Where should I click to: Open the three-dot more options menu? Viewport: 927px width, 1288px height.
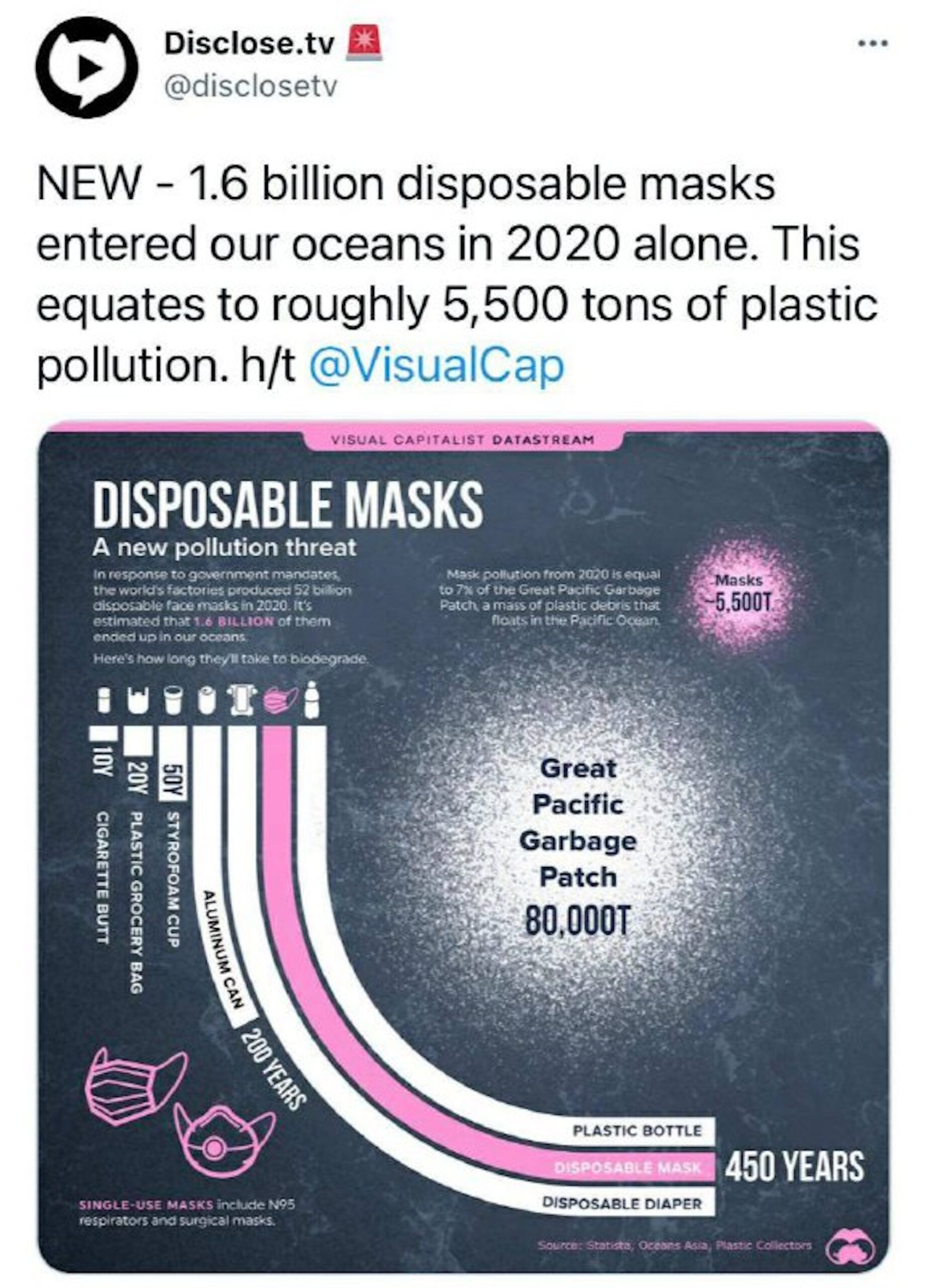pos(873,44)
